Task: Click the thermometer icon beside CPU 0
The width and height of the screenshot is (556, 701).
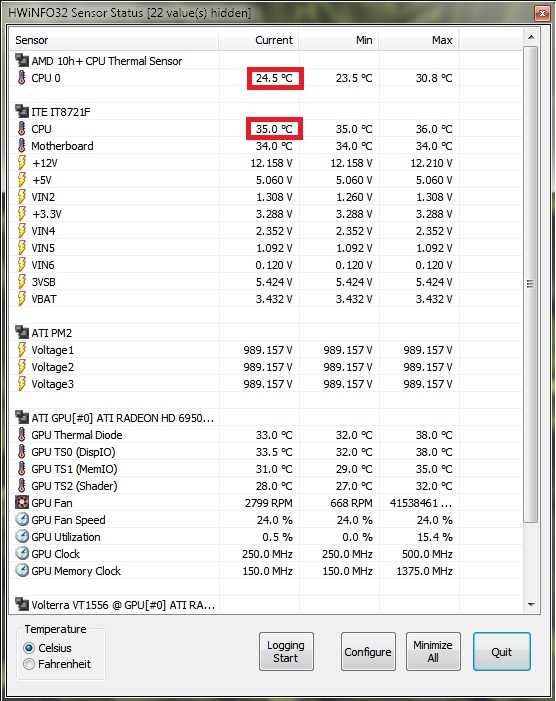Action: tap(21, 77)
